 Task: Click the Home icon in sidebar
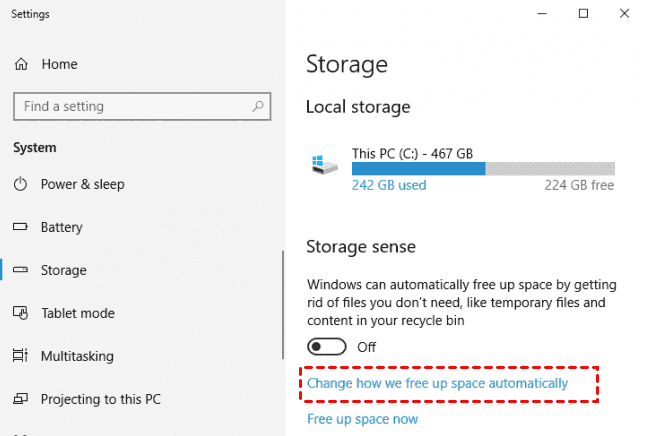pyautogui.click(x=21, y=64)
